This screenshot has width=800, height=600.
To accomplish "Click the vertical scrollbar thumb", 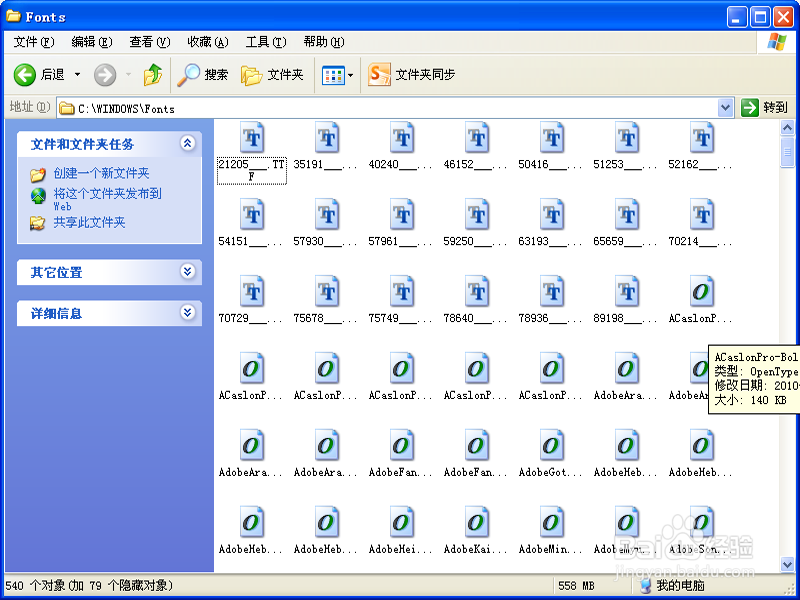I will [x=787, y=152].
